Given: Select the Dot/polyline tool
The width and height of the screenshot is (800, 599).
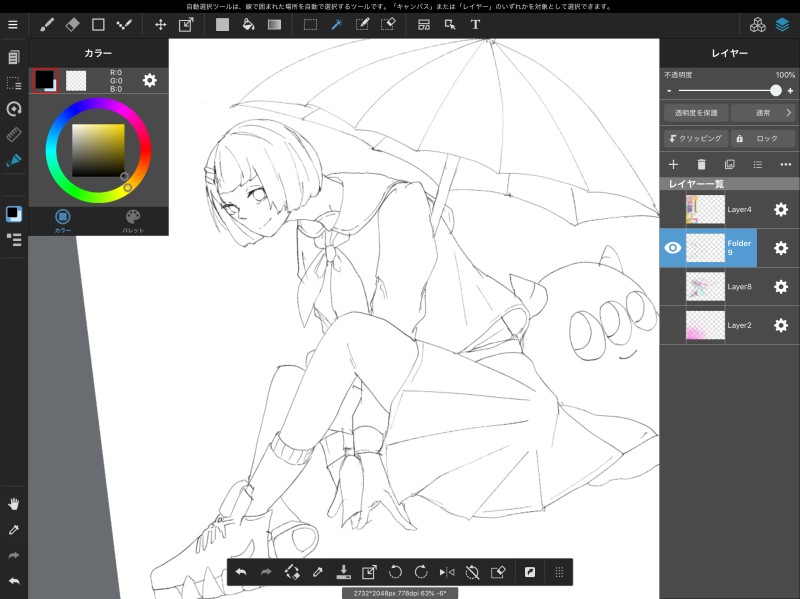Looking at the screenshot, I should pyautogui.click(x=124, y=24).
